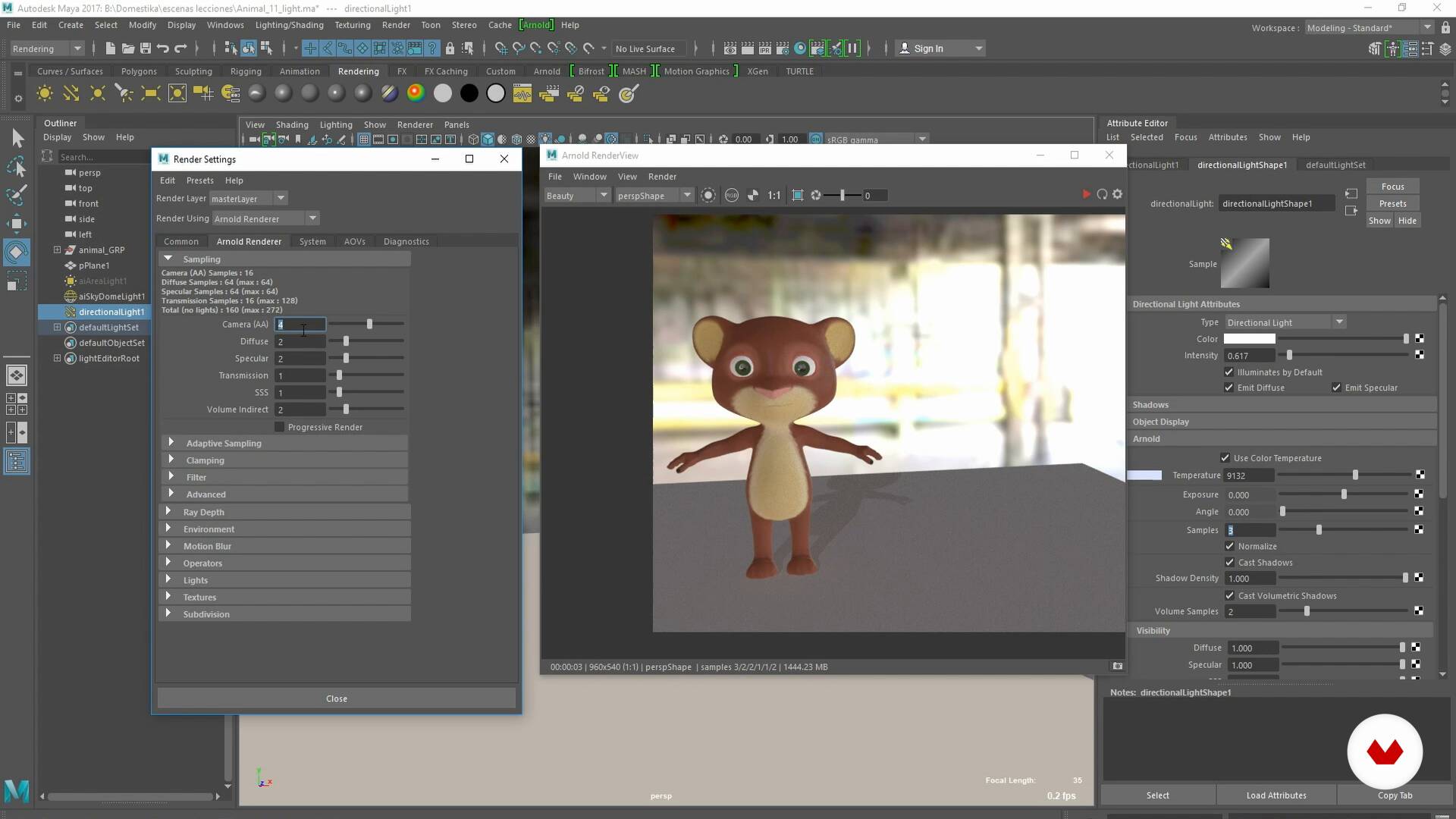1456x819 pixels.
Task: Expand the Adaptive Sampling section
Action: 171,442
